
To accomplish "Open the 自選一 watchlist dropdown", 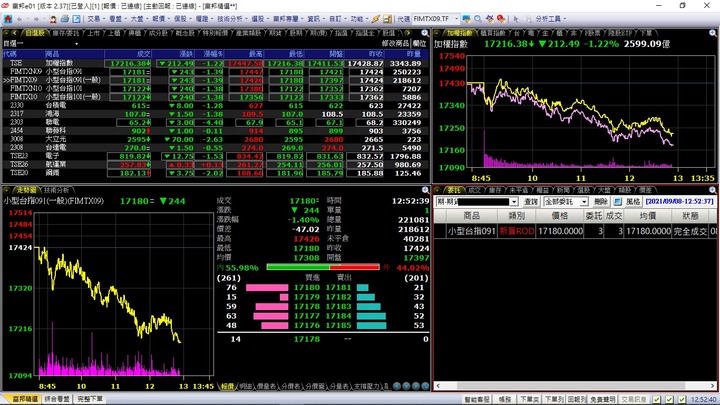I will (76, 44).
